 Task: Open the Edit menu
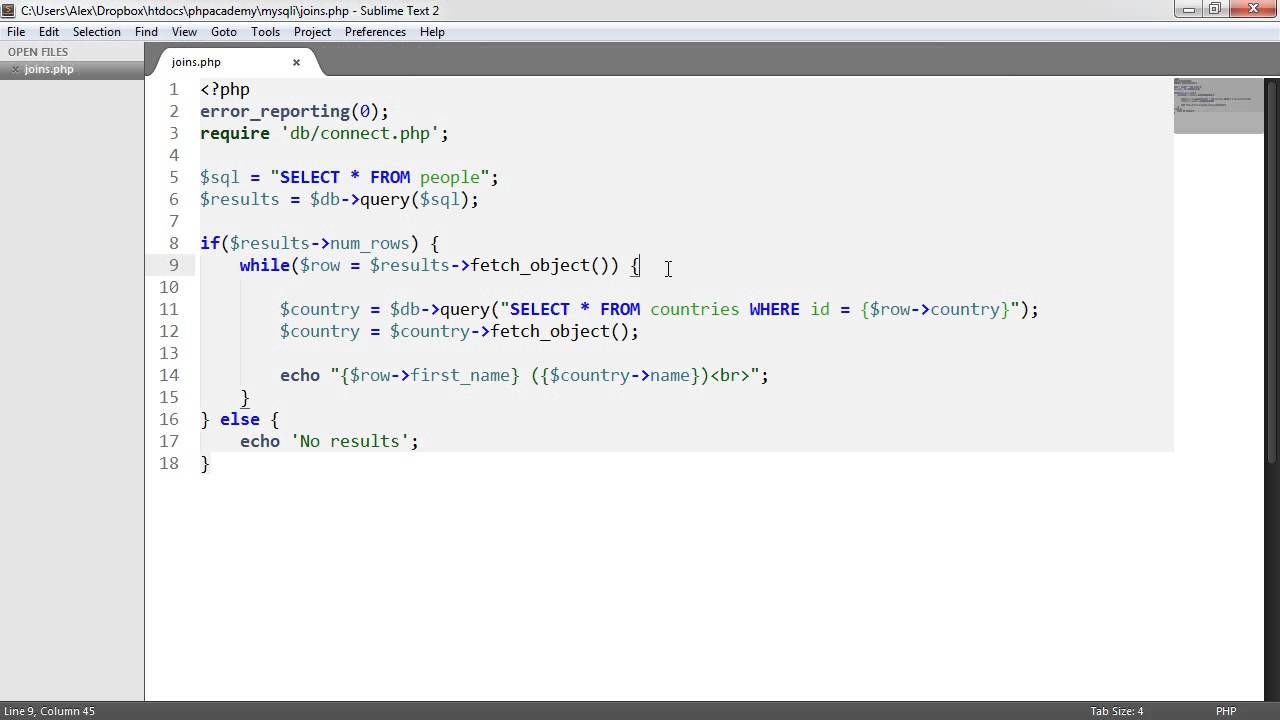(x=49, y=32)
